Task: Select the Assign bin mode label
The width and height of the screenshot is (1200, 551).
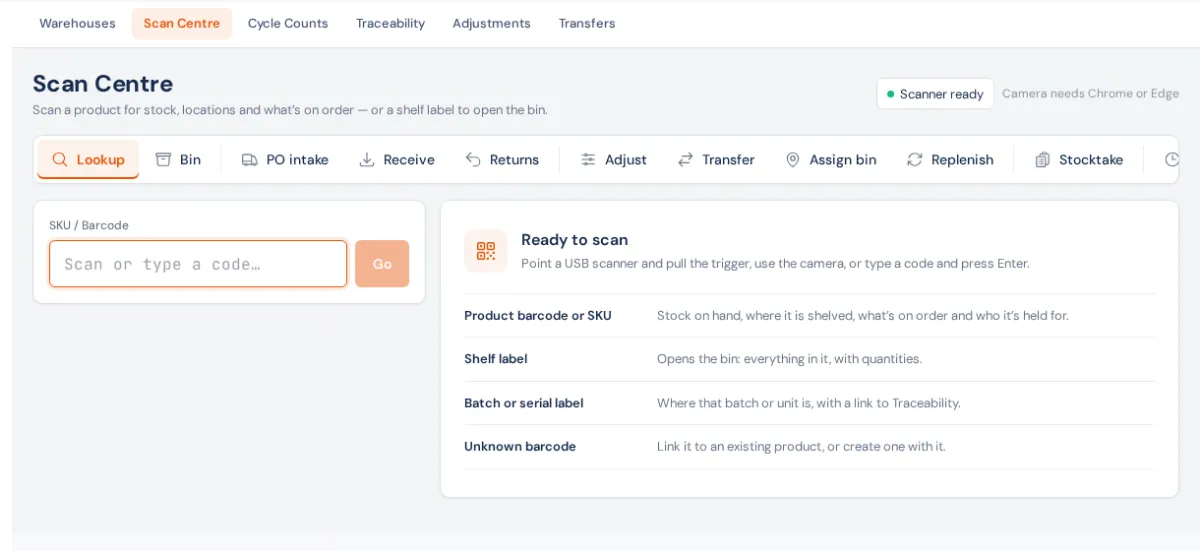Action: coord(843,160)
